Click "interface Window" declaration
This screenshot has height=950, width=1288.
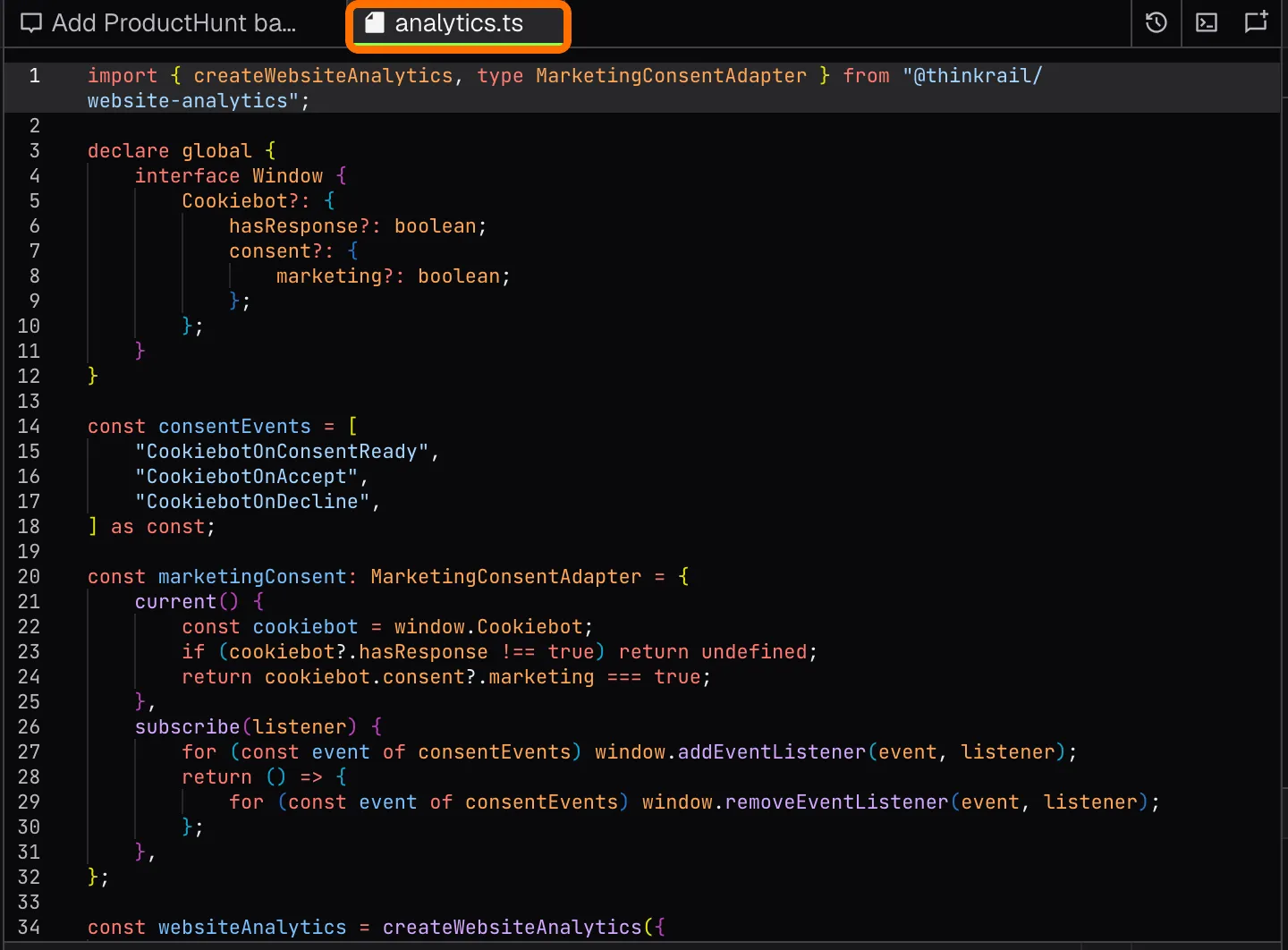coord(229,176)
